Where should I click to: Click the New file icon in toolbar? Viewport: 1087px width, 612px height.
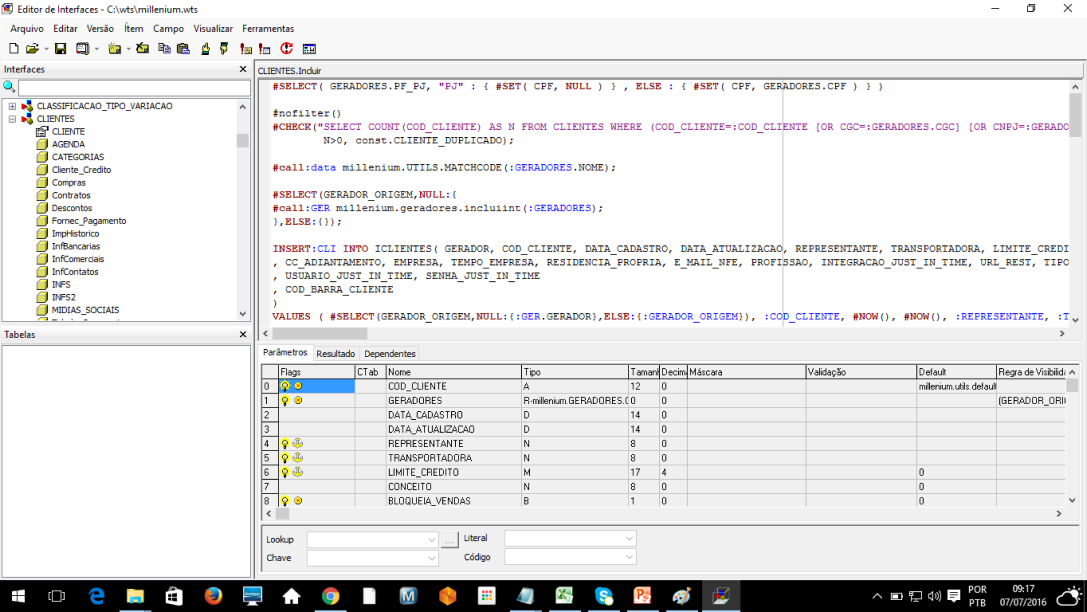(14, 48)
